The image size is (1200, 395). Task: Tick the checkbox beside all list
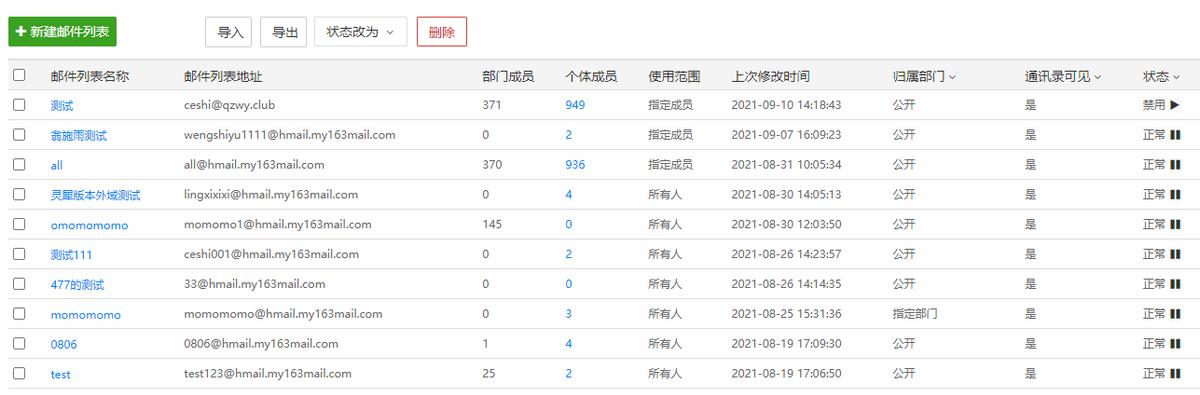tap(19, 164)
